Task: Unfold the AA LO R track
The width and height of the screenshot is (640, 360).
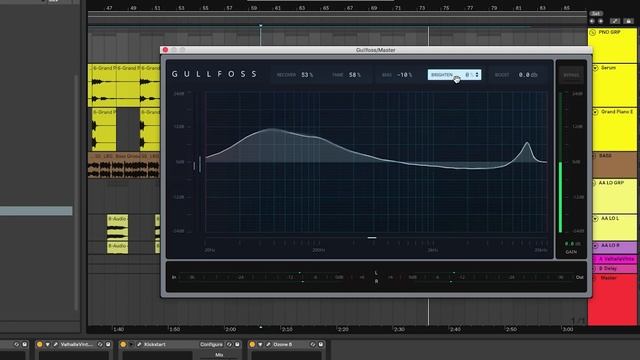Action: 595,246
